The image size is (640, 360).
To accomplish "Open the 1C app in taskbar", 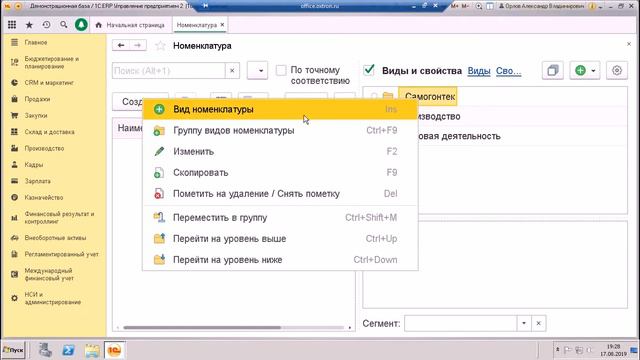I will click(x=114, y=350).
